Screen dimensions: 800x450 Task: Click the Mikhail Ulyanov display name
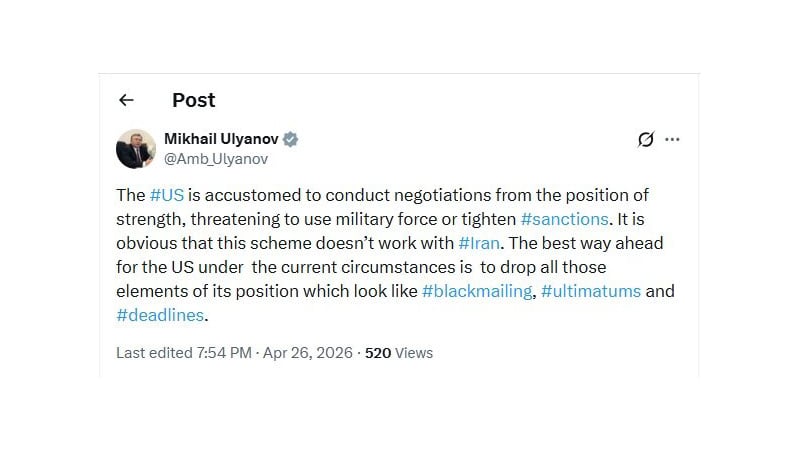click(x=220, y=139)
